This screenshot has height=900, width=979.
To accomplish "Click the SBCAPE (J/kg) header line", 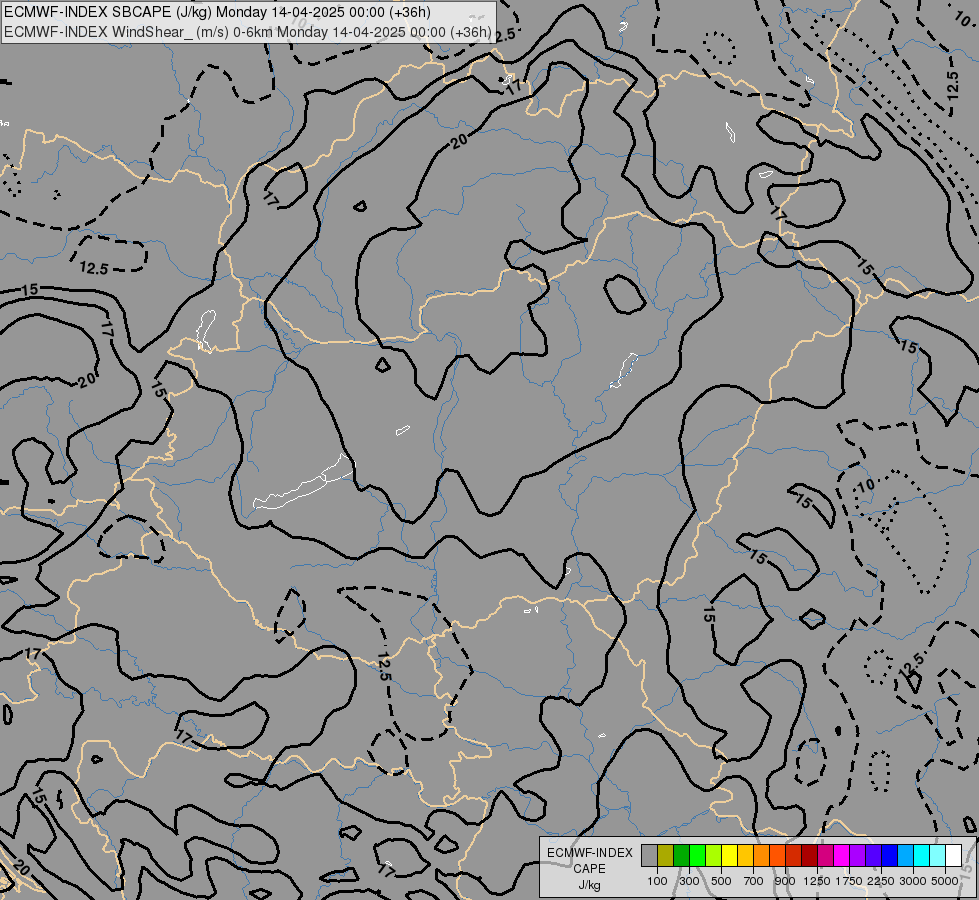I will pyautogui.click(x=217, y=12).
